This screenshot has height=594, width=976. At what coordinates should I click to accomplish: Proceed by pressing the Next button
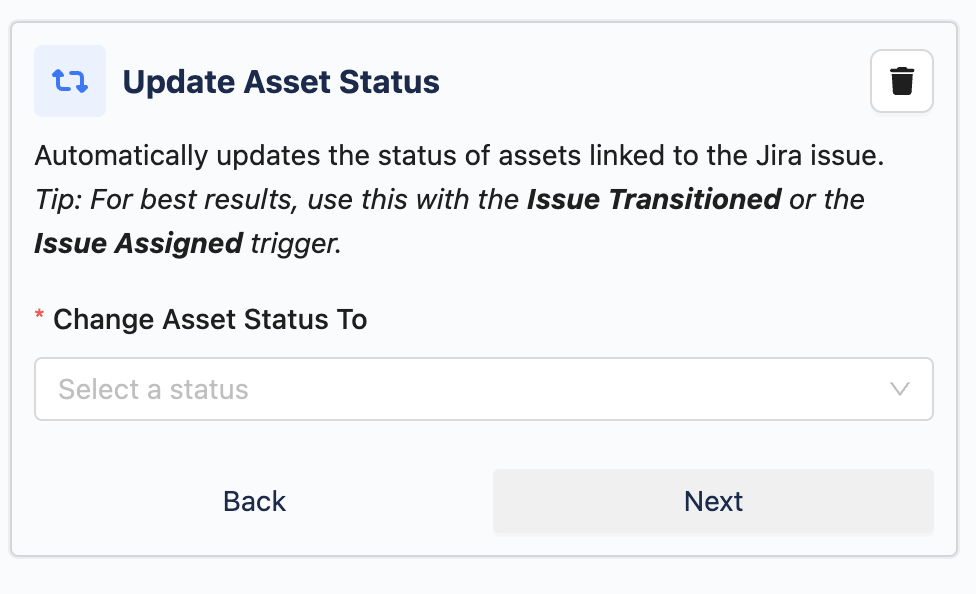713,501
